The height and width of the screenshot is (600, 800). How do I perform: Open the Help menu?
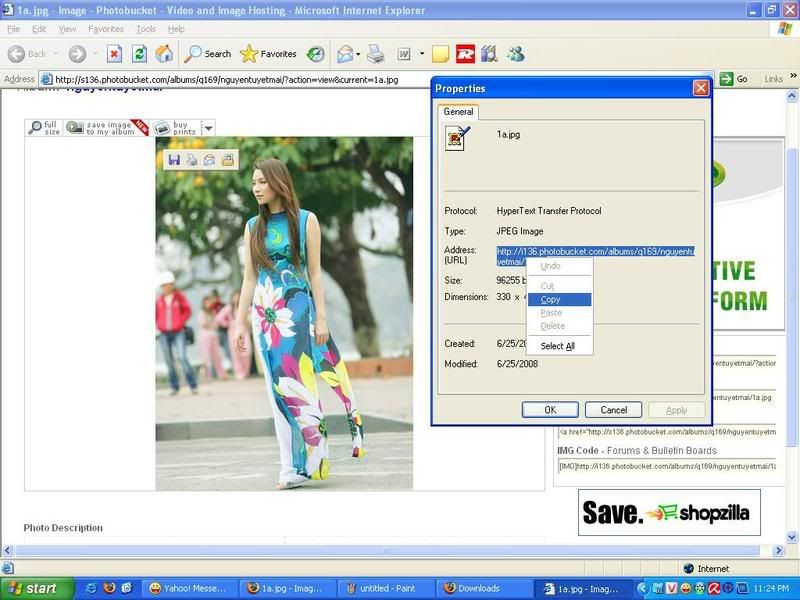(x=176, y=29)
